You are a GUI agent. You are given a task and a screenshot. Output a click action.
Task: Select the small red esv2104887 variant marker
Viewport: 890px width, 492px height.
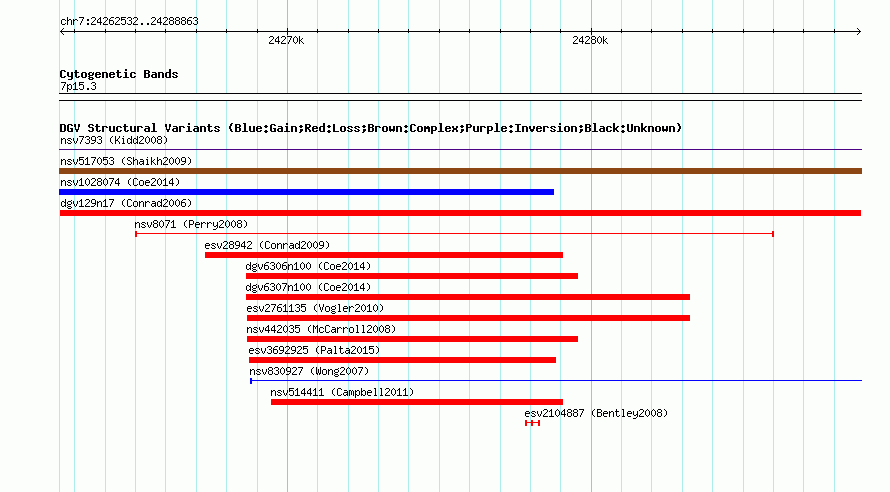point(532,423)
